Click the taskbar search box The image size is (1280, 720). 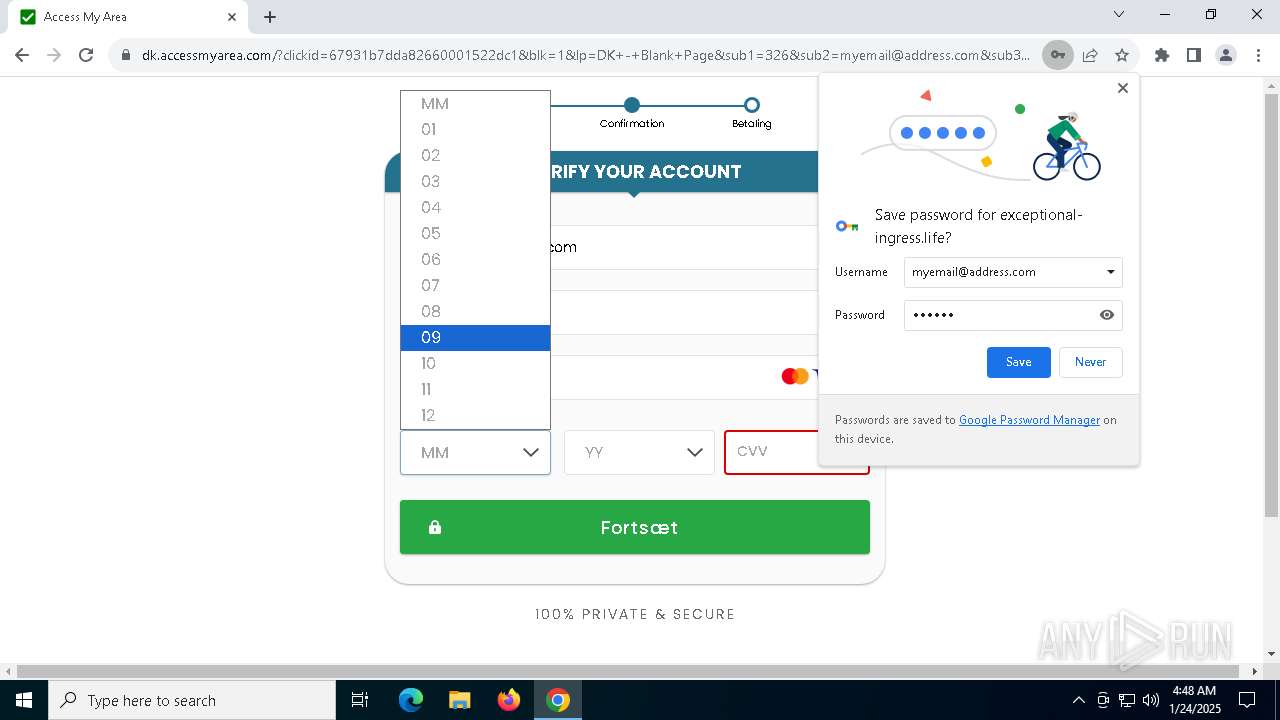coord(192,700)
